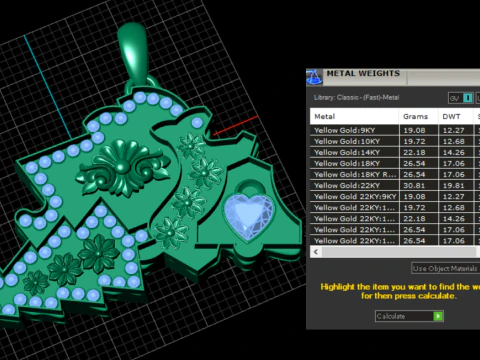Click the Use Object Materials button
Viewport: 480px width, 360px height.
[445, 268]
